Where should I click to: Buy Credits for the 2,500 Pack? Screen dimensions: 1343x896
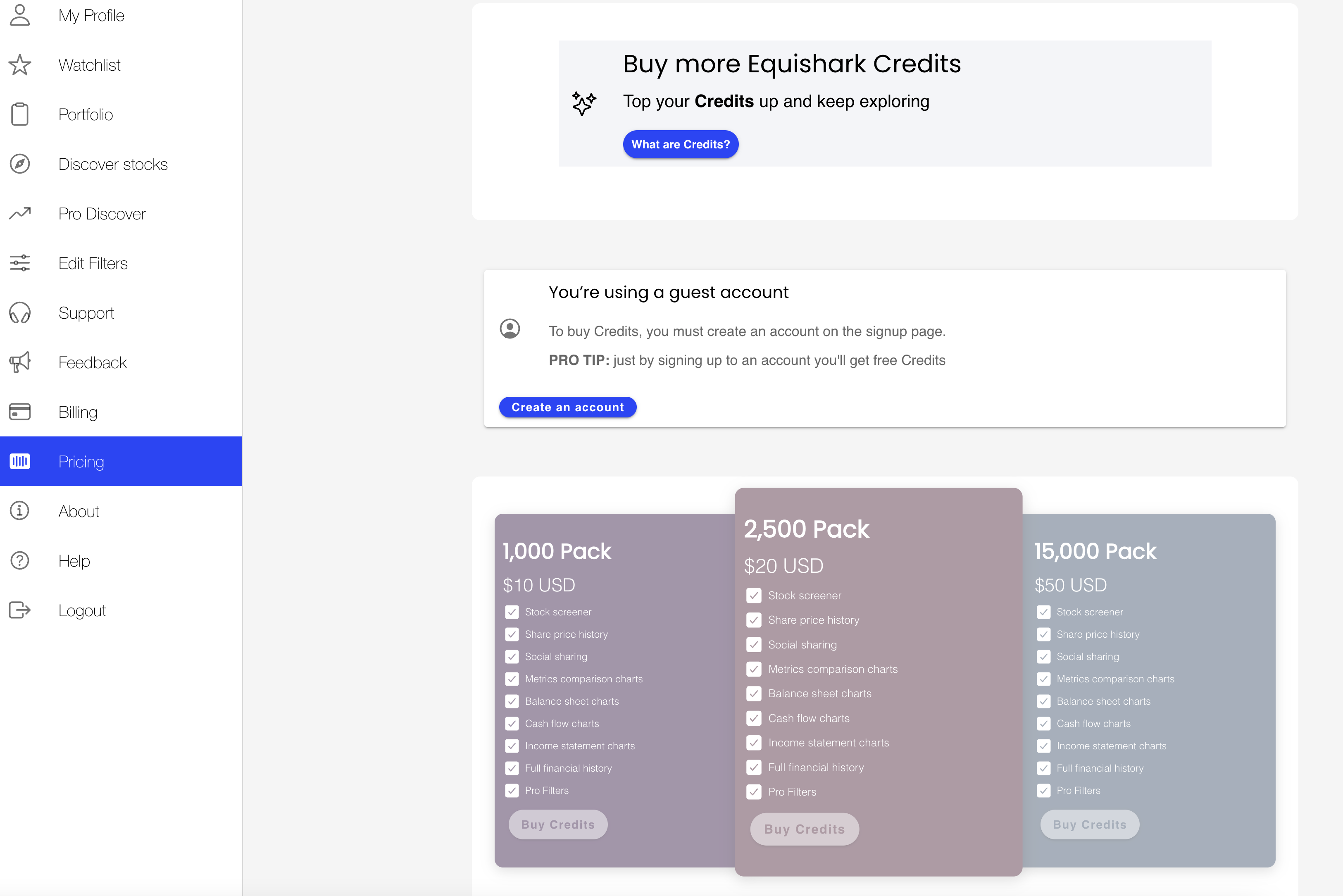804,829
